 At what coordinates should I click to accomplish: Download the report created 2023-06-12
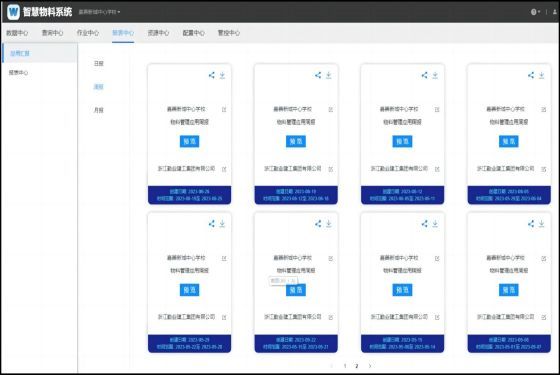click(435, 75)
